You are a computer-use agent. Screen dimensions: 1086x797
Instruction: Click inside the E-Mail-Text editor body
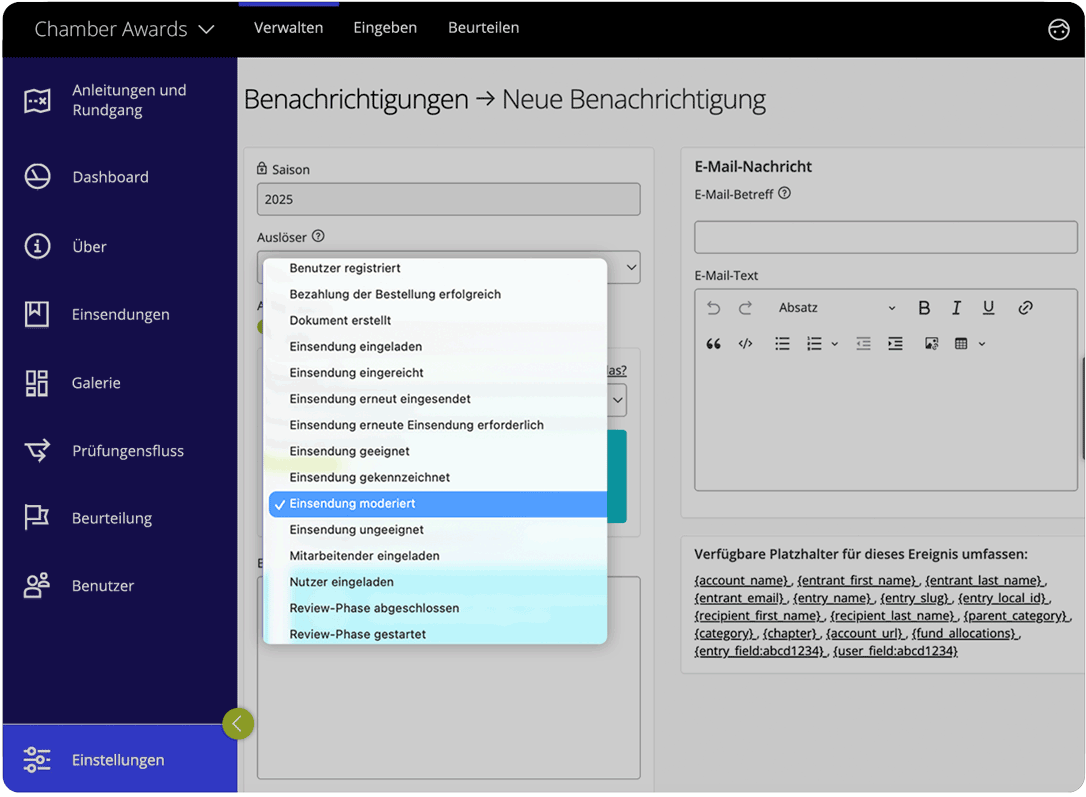(886, 426)
